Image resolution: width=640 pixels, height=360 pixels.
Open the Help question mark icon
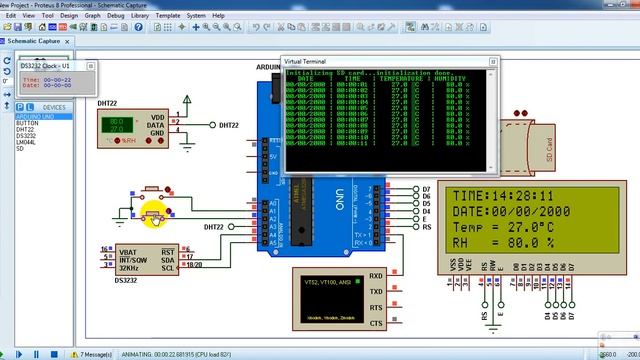point(139,27)
